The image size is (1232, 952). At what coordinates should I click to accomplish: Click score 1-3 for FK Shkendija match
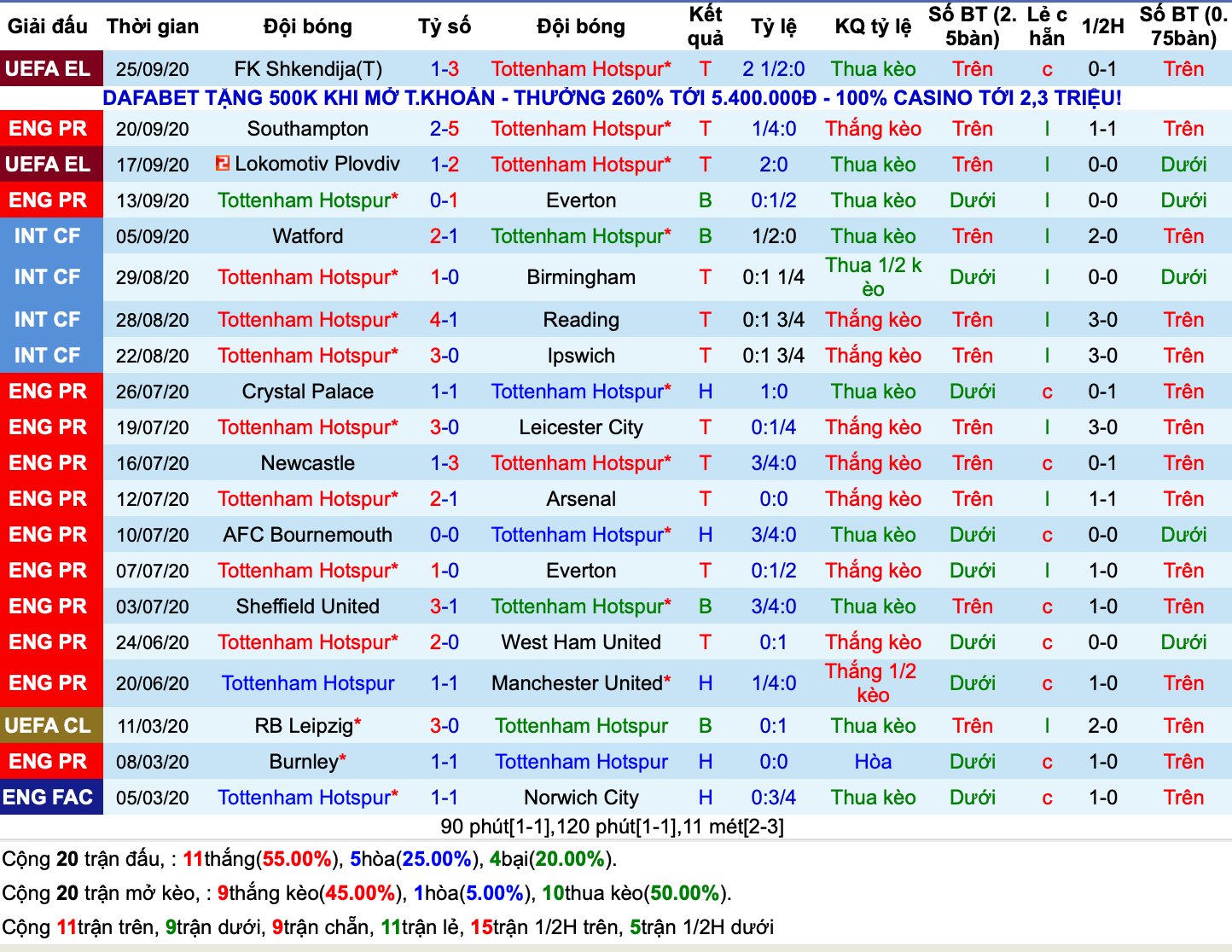point(445,69)
